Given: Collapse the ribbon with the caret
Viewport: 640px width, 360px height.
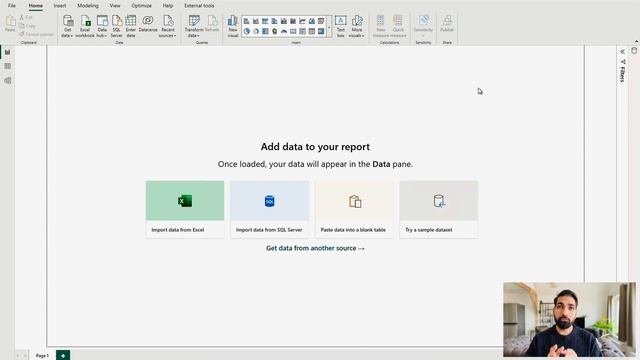Looking at the screenshot, I should [636, 42].
